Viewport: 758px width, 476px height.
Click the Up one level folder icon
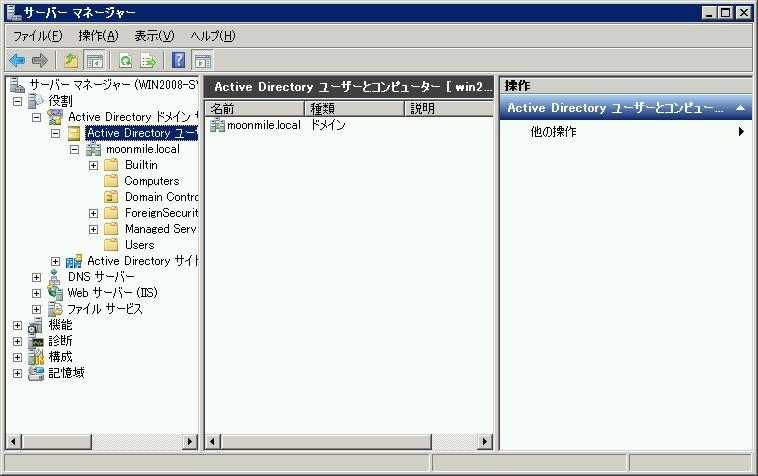tap(71, 60)
